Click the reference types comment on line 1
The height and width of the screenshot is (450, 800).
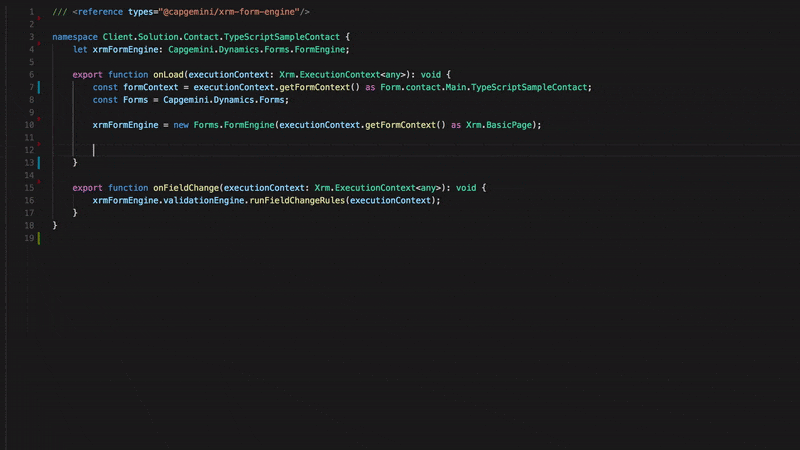pos(181,12)
